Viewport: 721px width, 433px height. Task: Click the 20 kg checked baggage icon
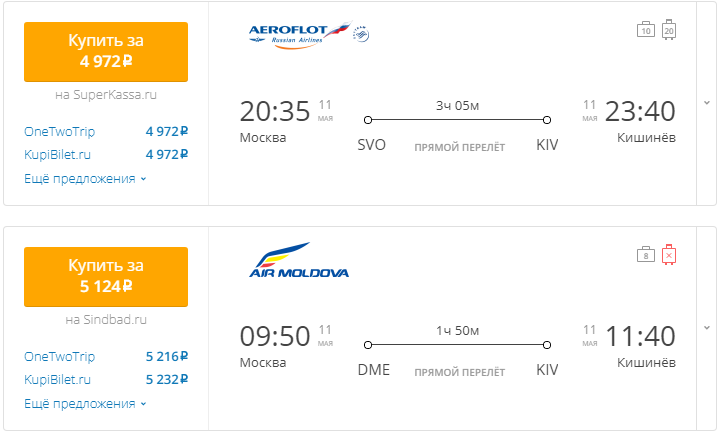[x=669, y=30]
